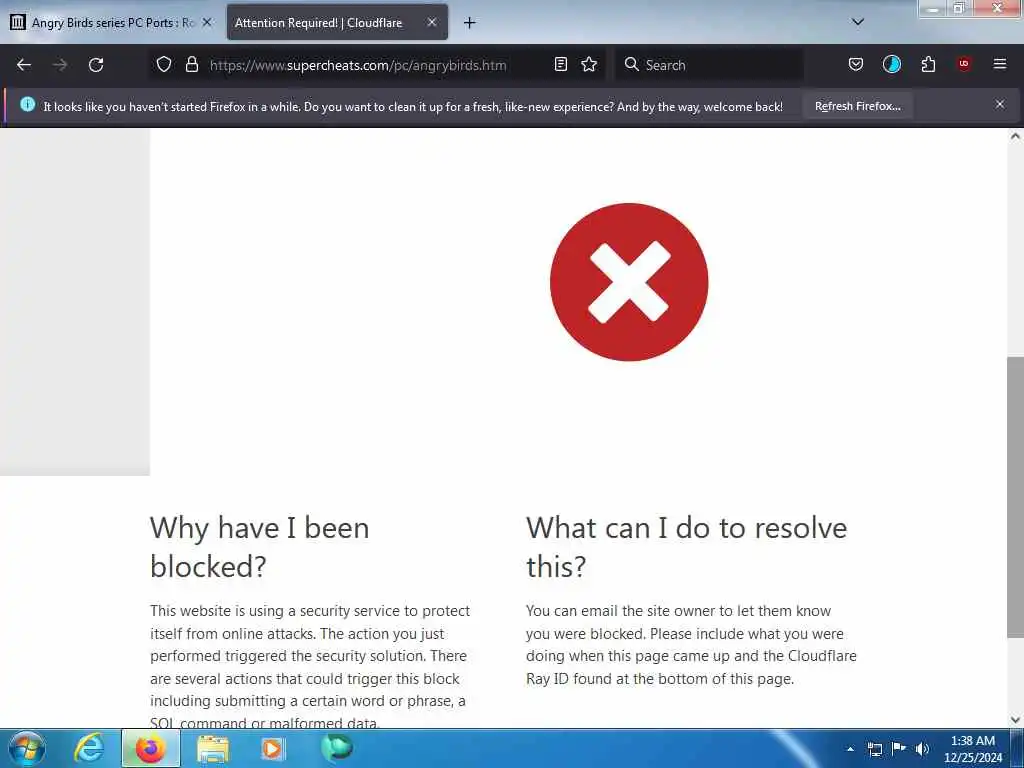1024x768 pixels.
Task: Click the vertical scrollbar thumb
Action: (1015, 496)
